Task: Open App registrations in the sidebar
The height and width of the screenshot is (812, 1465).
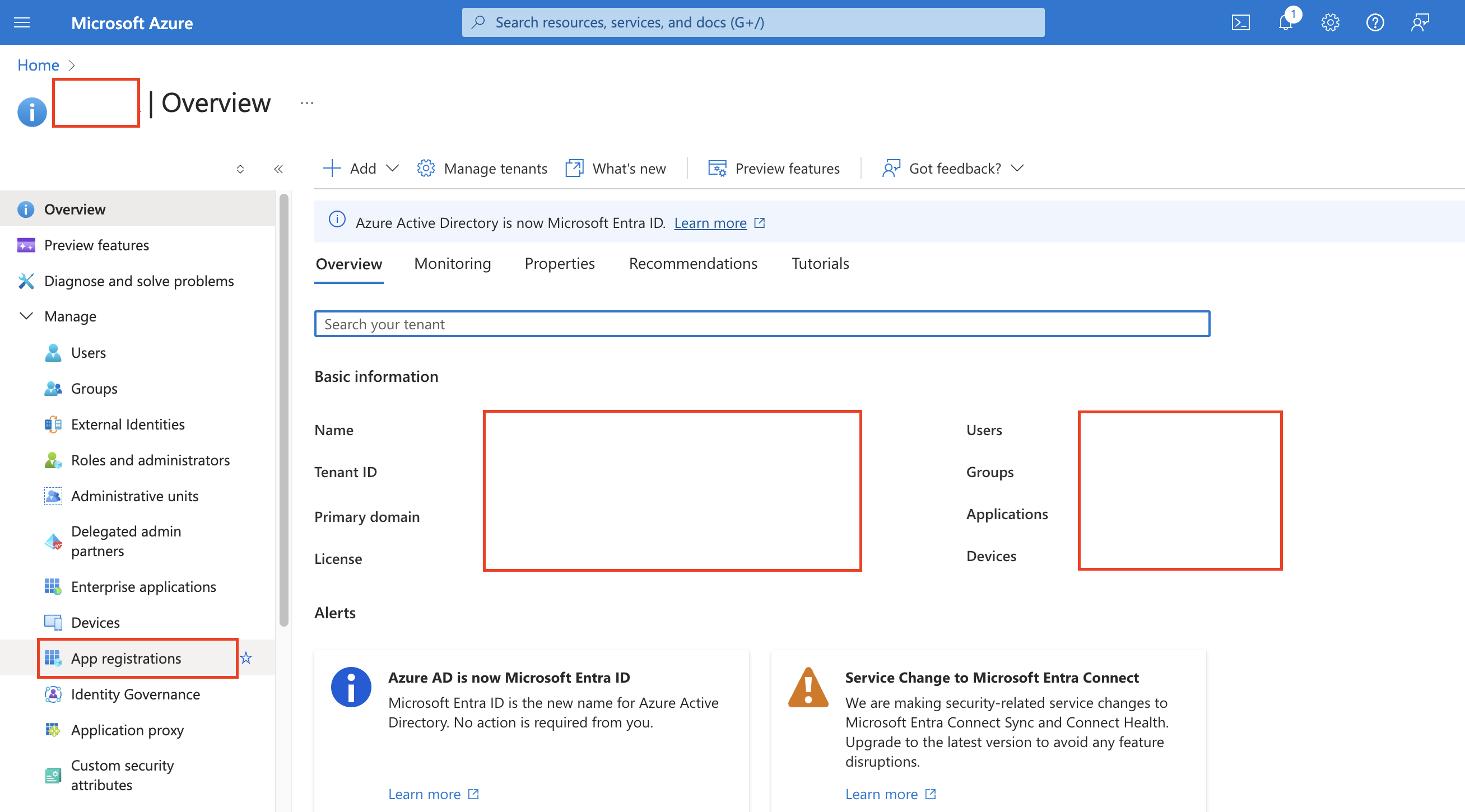Action: pyautogui.click(x=138, y=659)
